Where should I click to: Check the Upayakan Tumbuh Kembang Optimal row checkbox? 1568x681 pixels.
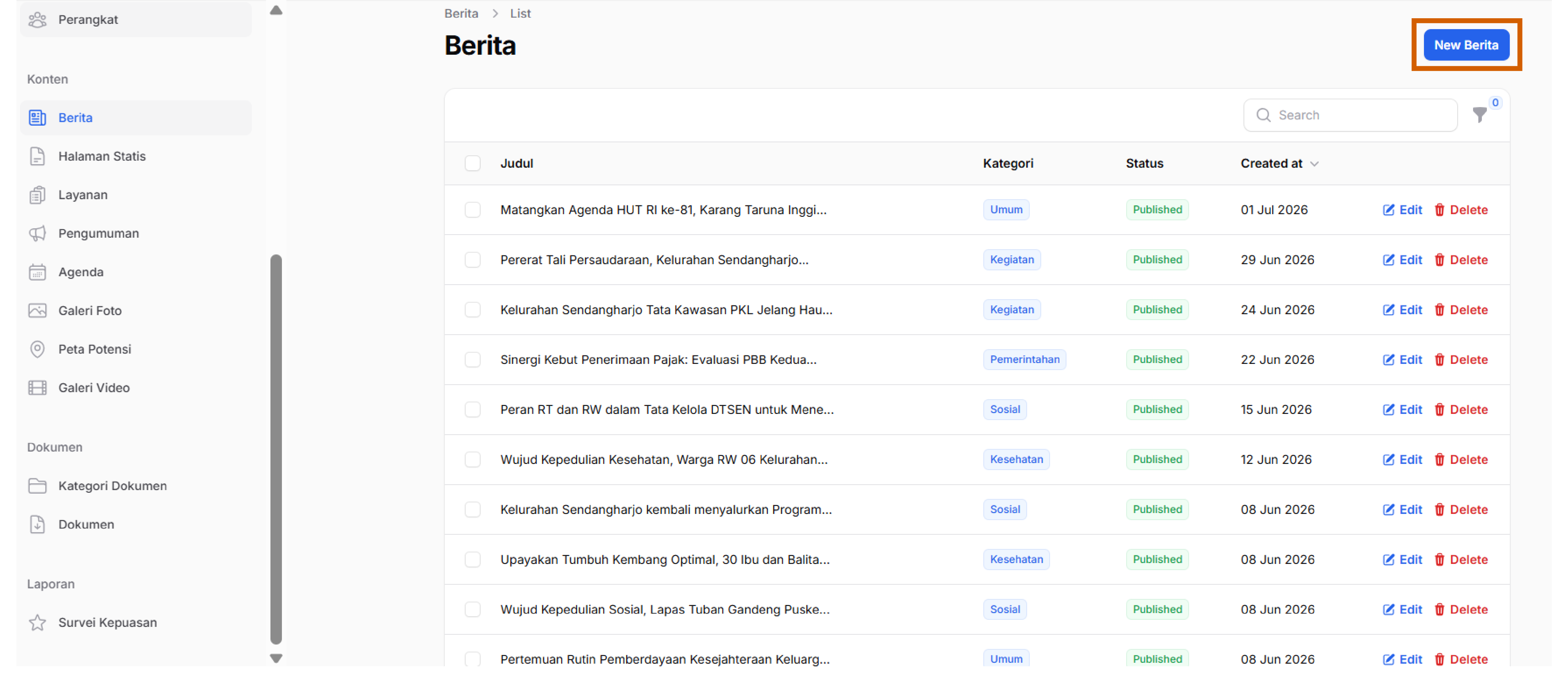pos(472,559)
